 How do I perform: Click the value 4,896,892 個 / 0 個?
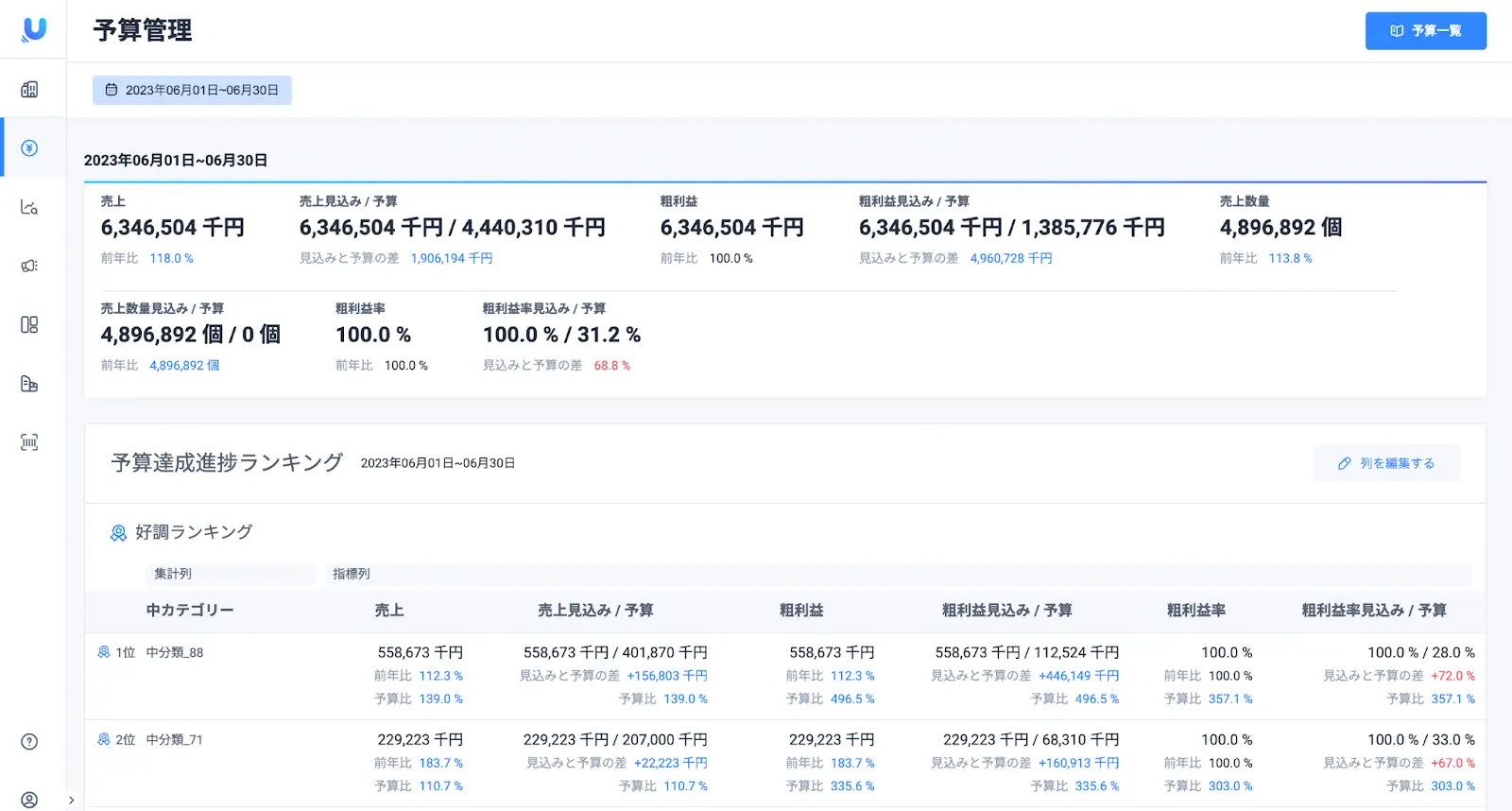(191, 335)
